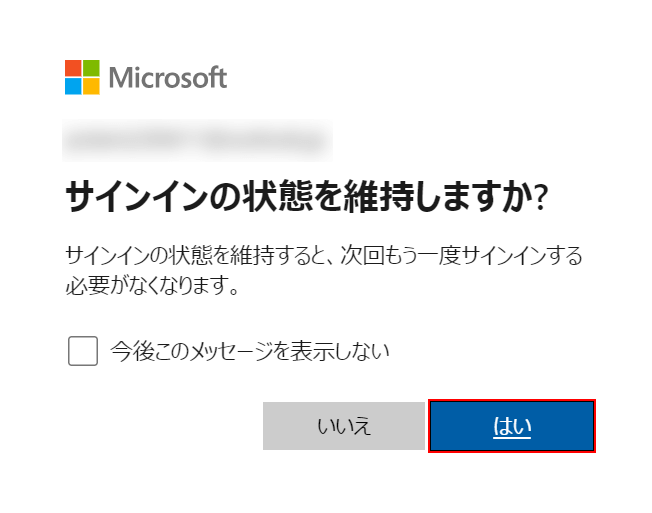
Task: Click the letter M in Microsoft wordmark
Action: click(x=120, y=78)
